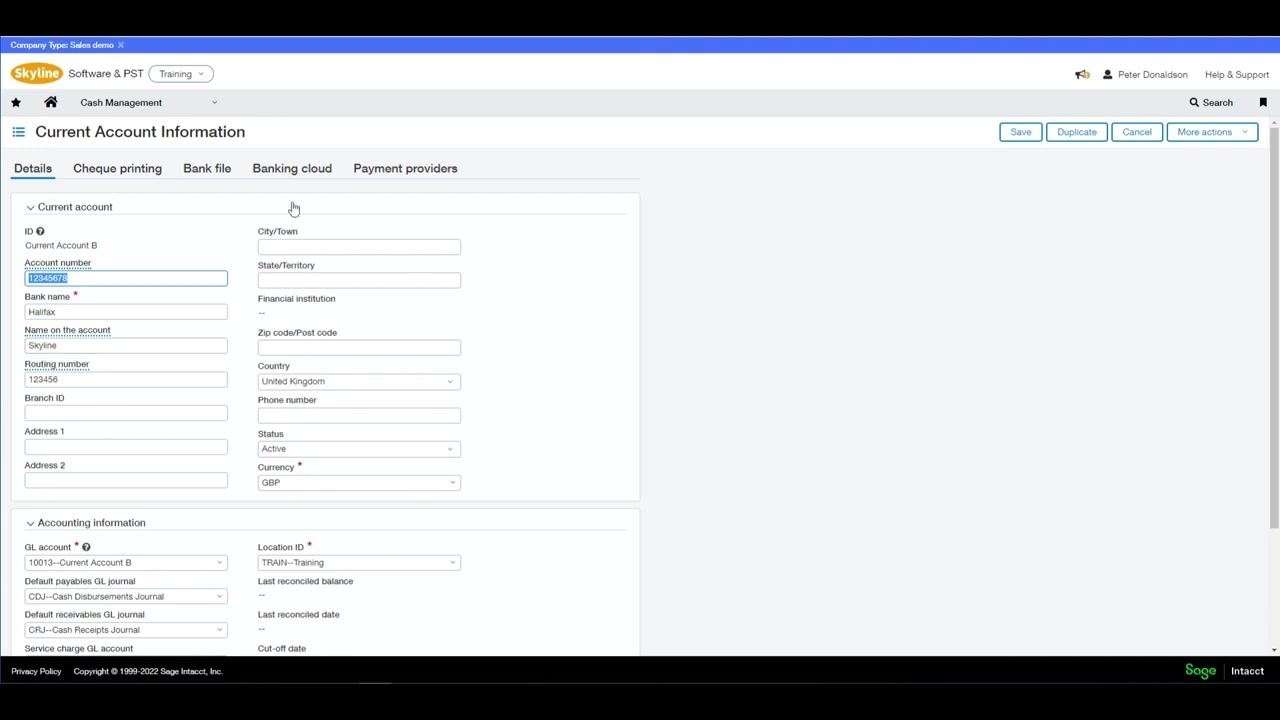Open Default receivables GL journal dropdown
This screenshot has width=1280, height=720.
(x=126, y=630)
